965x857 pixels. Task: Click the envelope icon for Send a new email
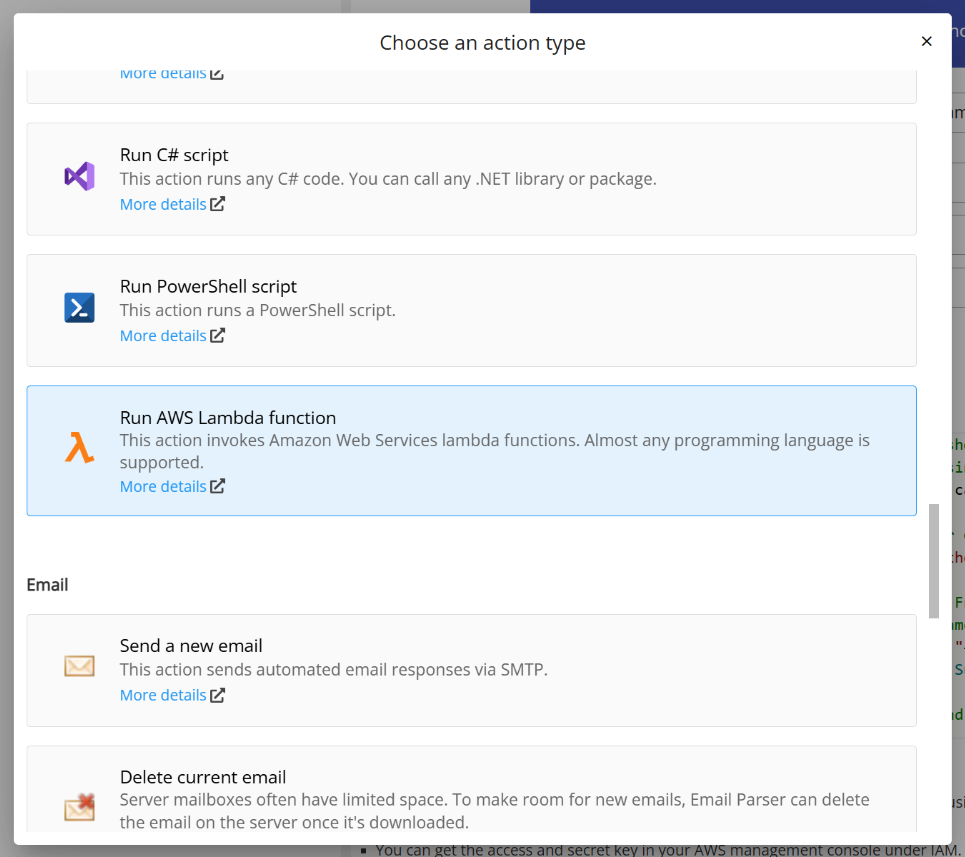tap(79, 665)
